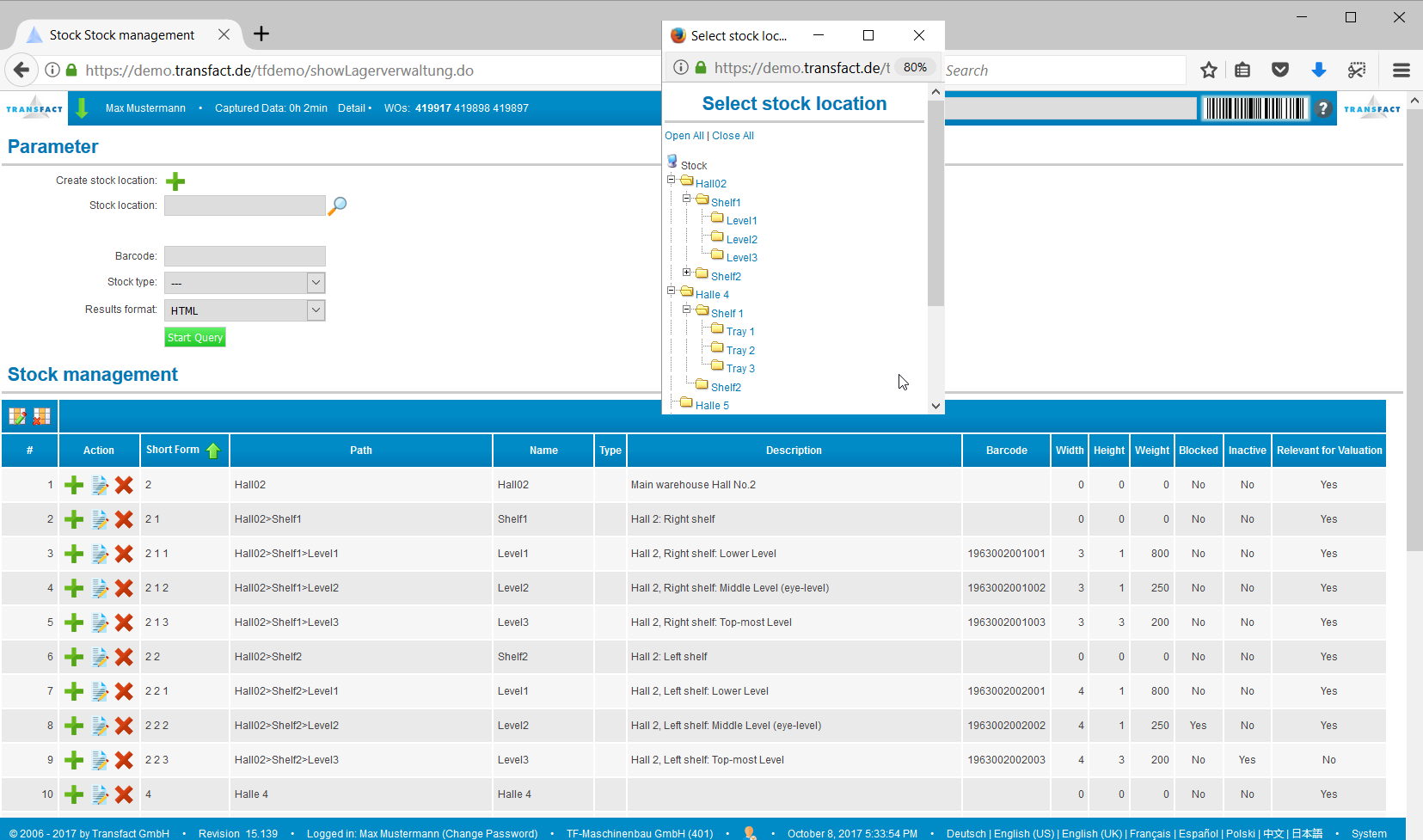Click barcode 1963002001001 cell
1423x840 pixels.
click(1006, 554)
